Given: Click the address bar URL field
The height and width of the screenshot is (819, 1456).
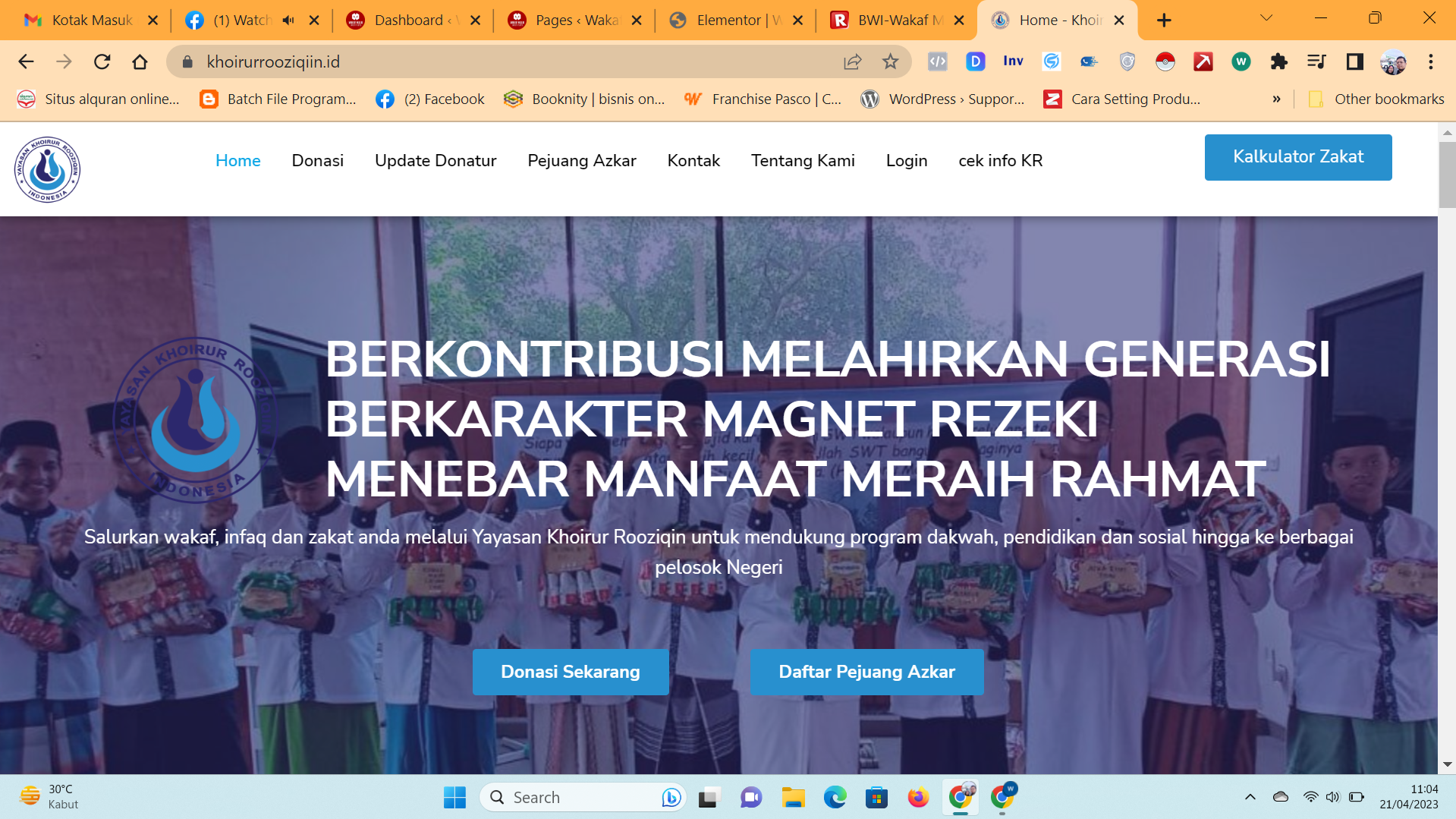Looking at the screenshot, I should tap(516, 61).
